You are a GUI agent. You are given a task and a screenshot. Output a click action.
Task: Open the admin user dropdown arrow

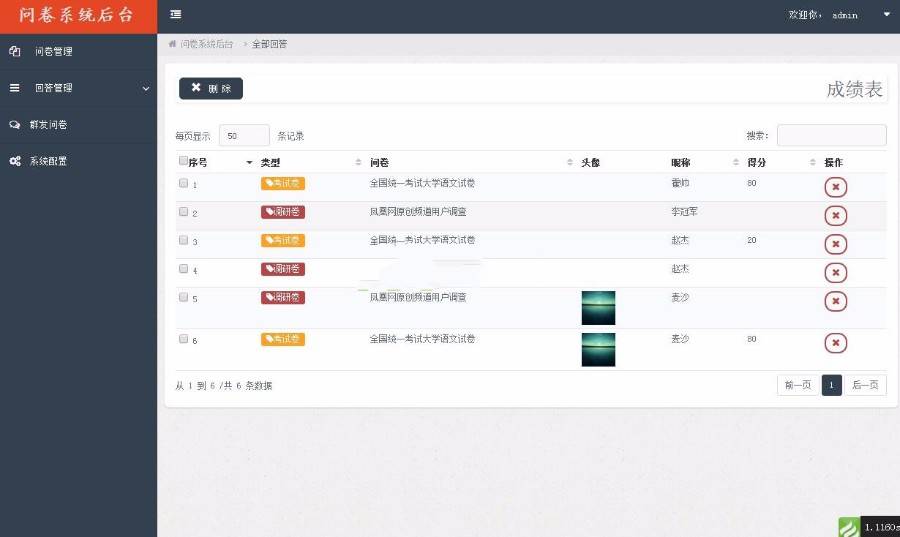click(886, 15)
